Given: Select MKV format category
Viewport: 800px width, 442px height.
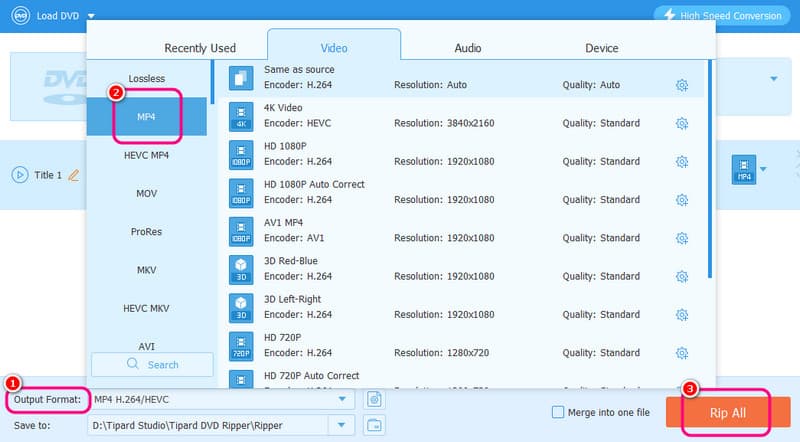Looking at the screenshot, I should [x=147, y=270].
